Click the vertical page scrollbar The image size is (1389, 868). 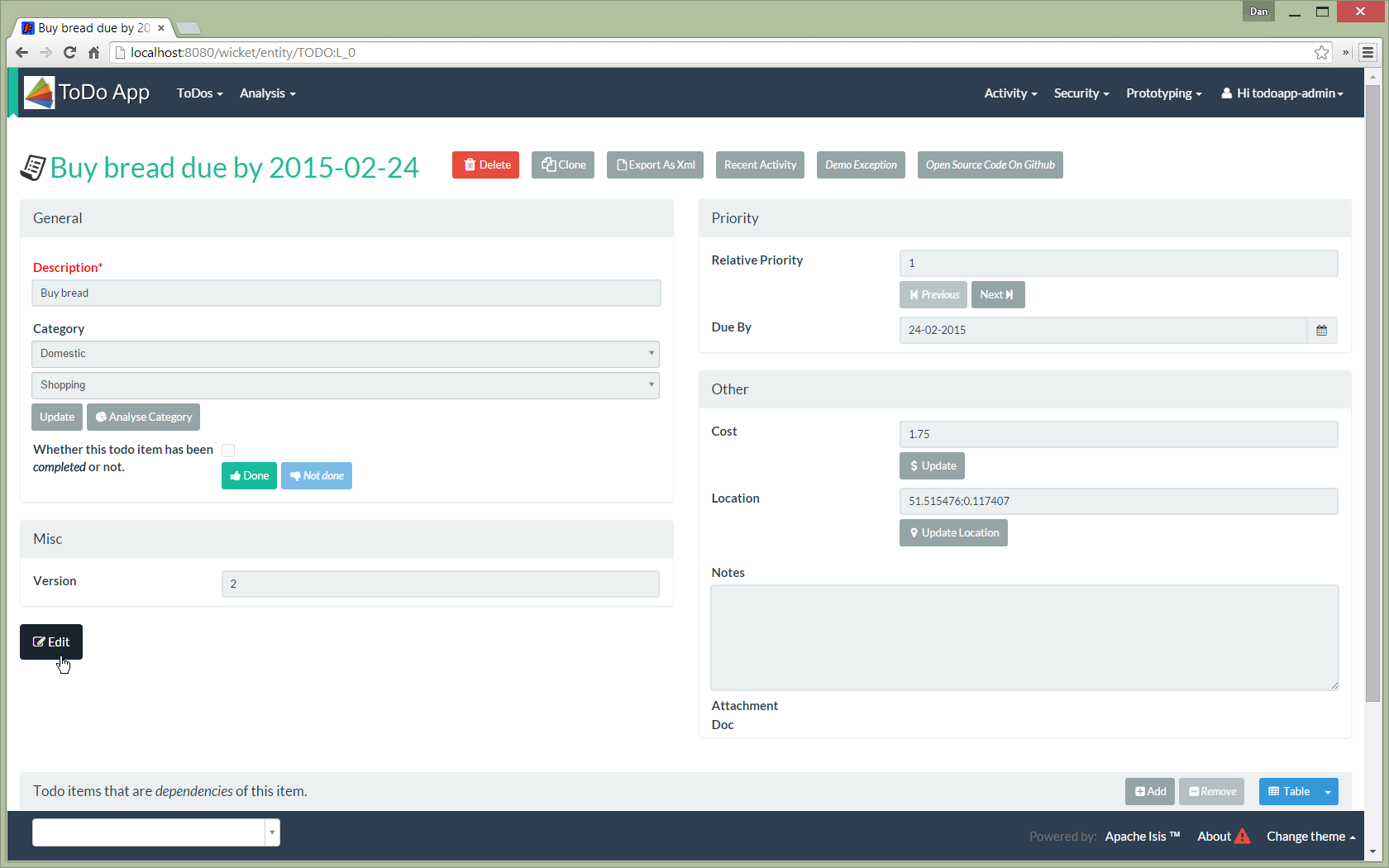pyautogui.click(x=1372, y=413)
